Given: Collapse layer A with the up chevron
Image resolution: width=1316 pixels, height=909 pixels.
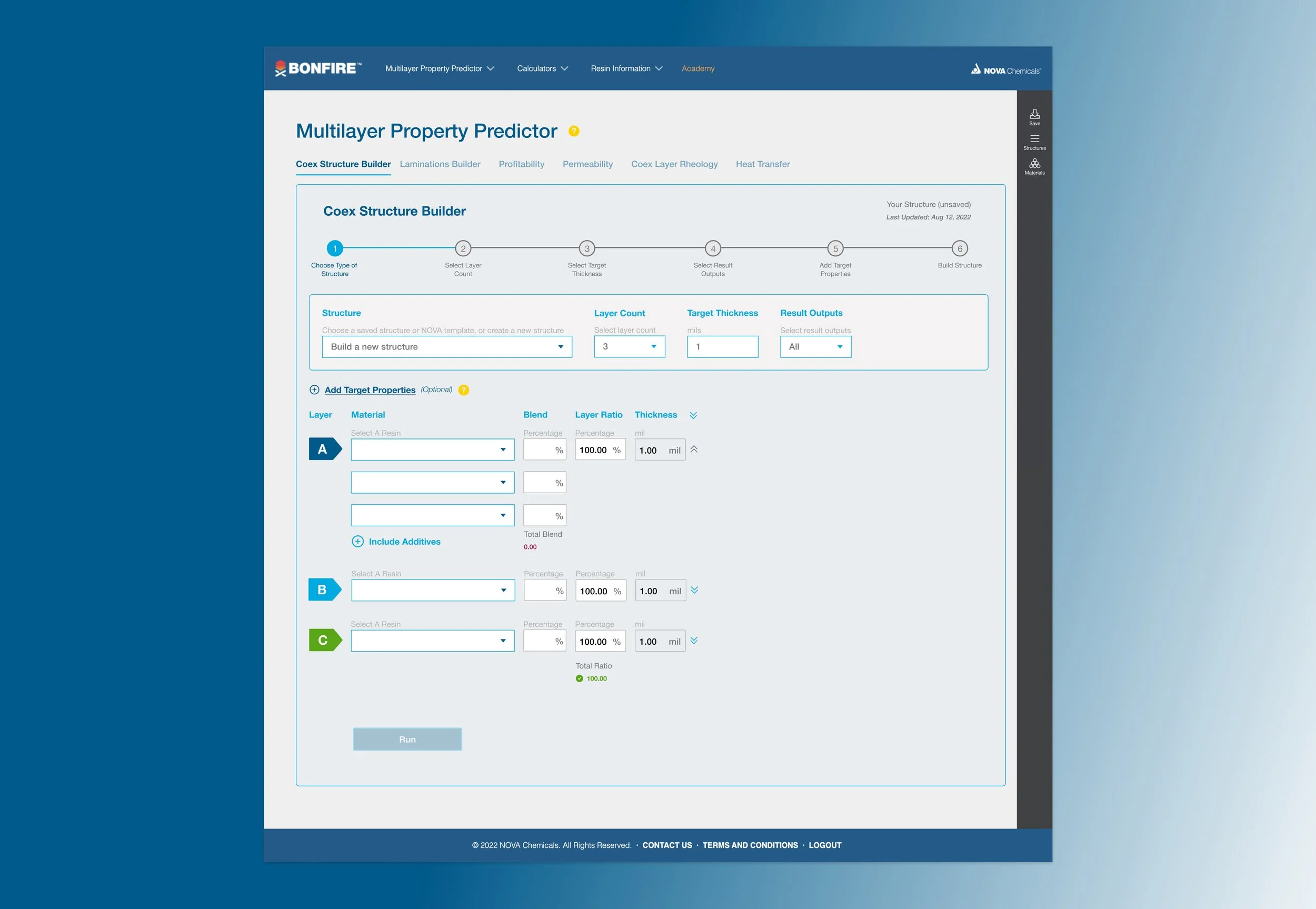Looking at the screenshot, I should tap(694, 449).
